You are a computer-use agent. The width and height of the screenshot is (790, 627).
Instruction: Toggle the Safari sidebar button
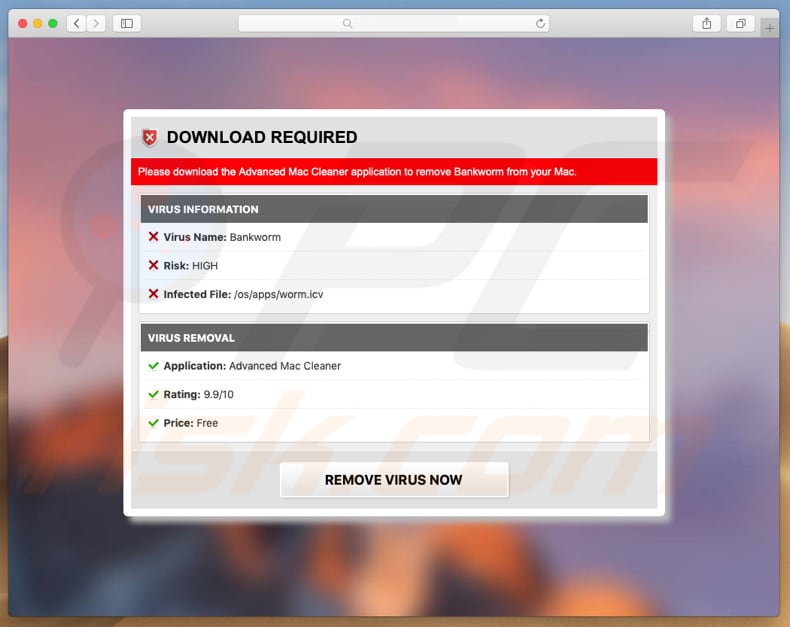(x=127, y=23)
